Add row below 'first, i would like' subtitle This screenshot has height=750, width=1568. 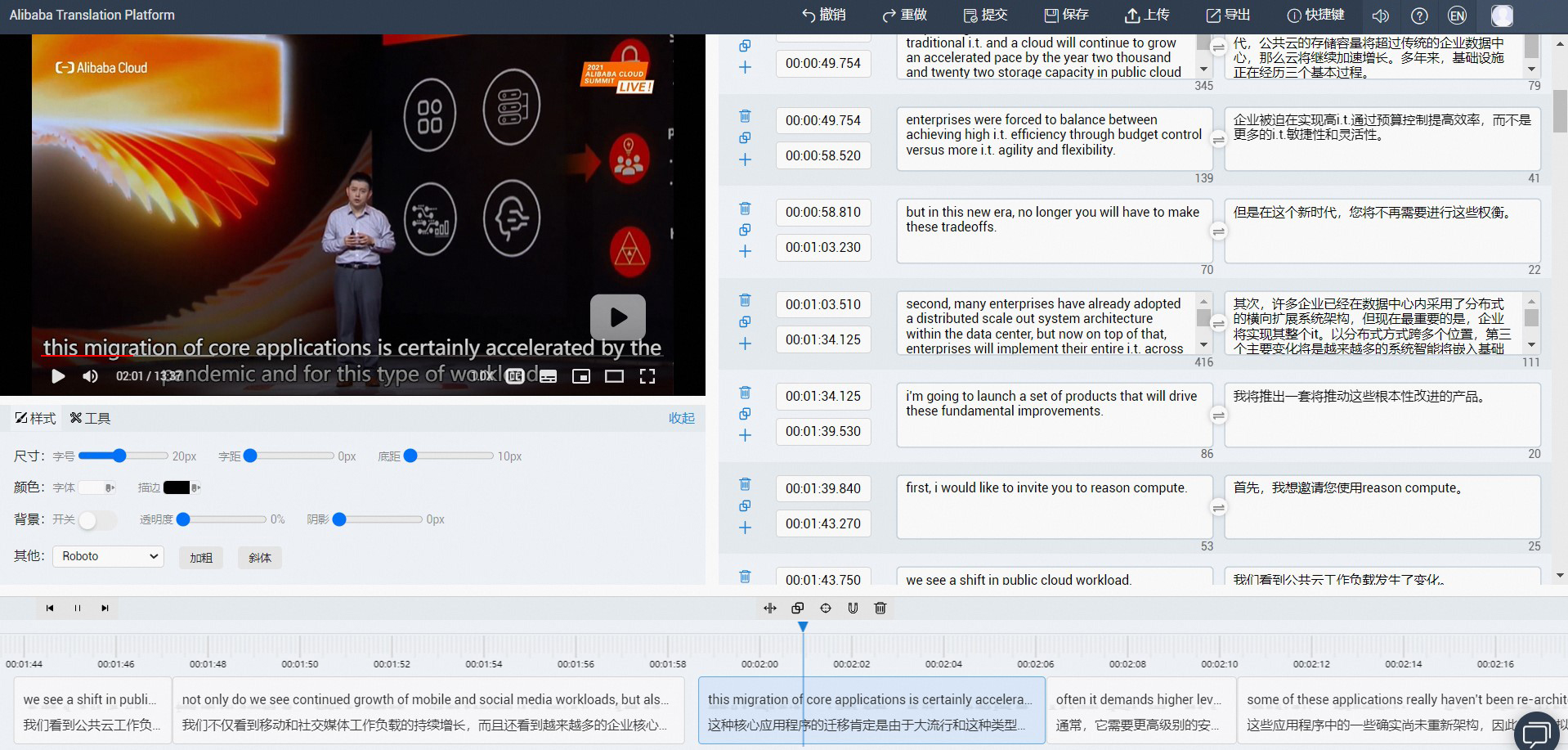(x=745, y=528)
